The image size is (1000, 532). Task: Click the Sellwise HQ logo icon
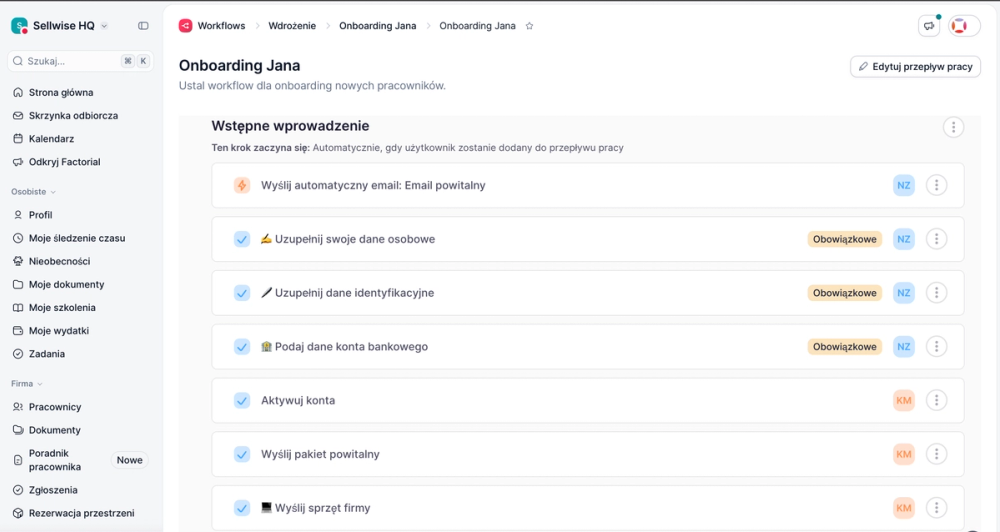(x=19, y=26)
